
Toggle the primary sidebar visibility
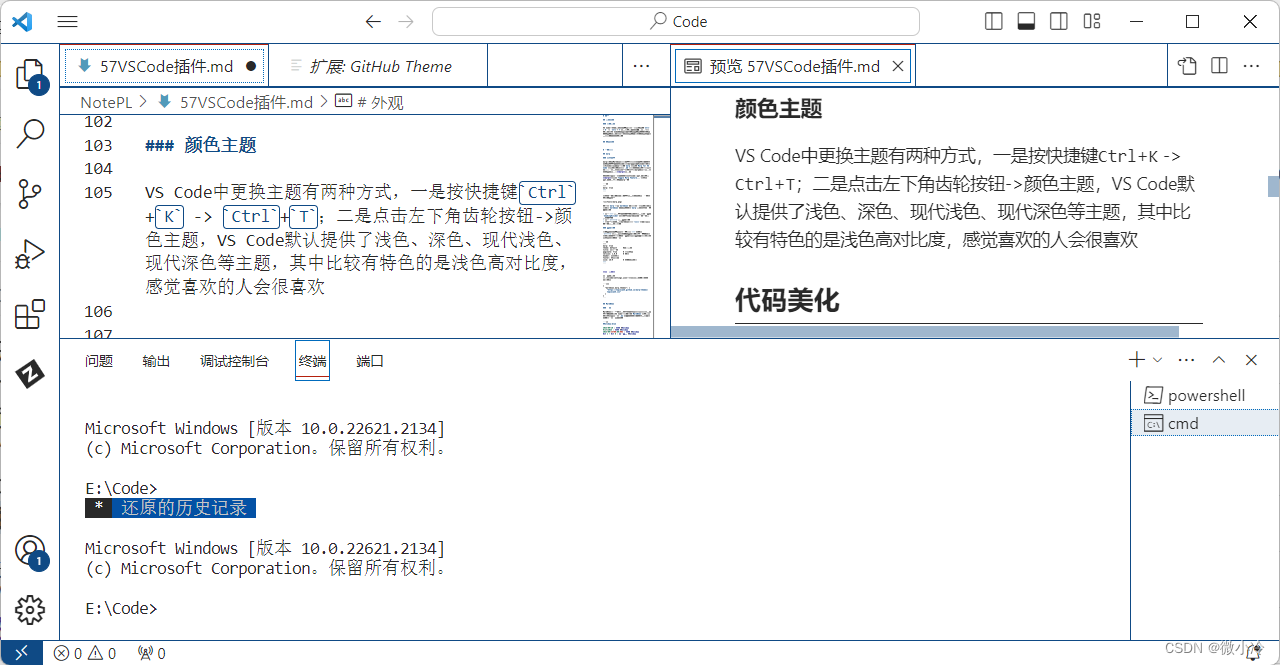(992, 20)
